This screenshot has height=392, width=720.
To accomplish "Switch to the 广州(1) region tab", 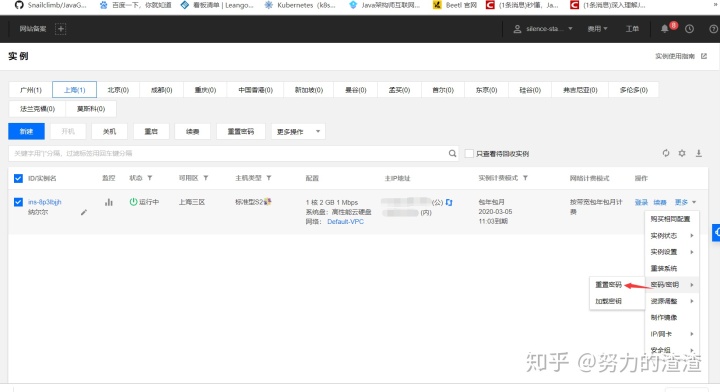I will click(x=31, y=90).
